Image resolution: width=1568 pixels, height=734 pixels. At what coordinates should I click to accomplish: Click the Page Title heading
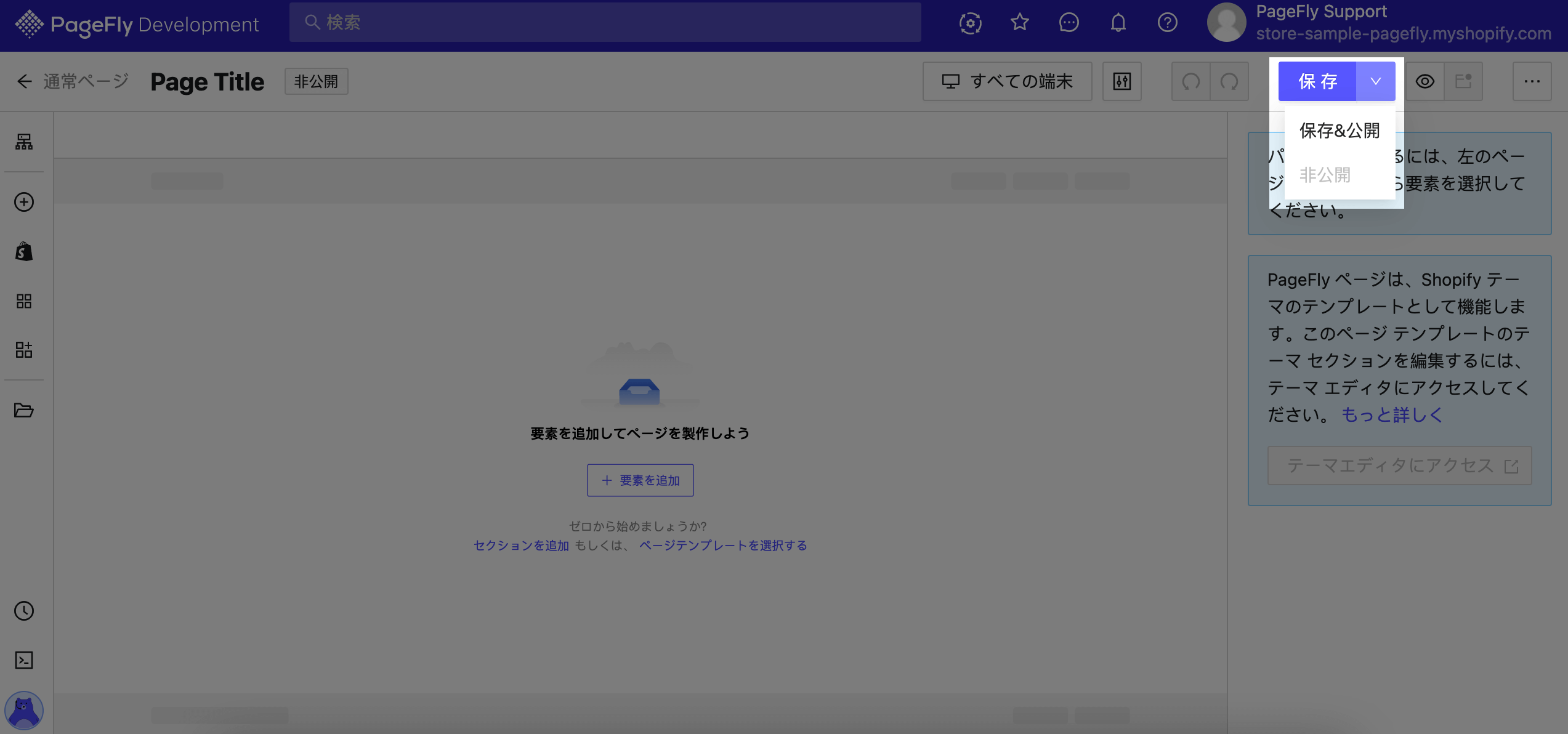[x=207, y=81]
